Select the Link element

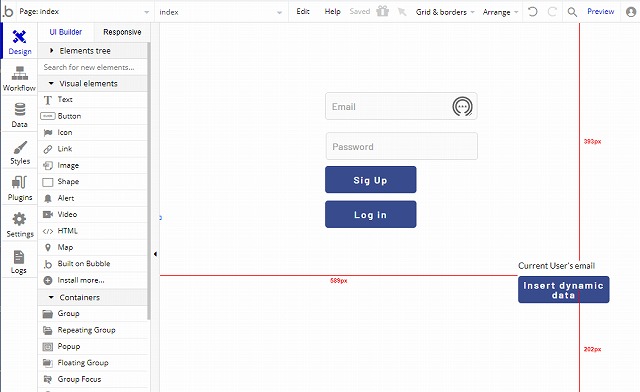click(x=93, y=149)
